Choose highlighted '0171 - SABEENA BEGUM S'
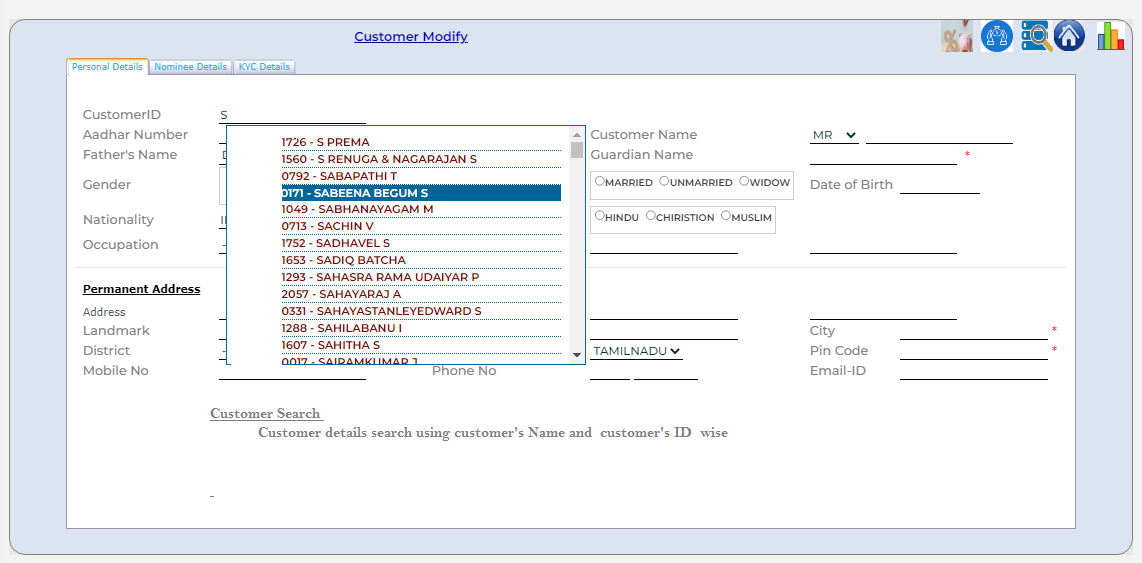 click(421, 193)
